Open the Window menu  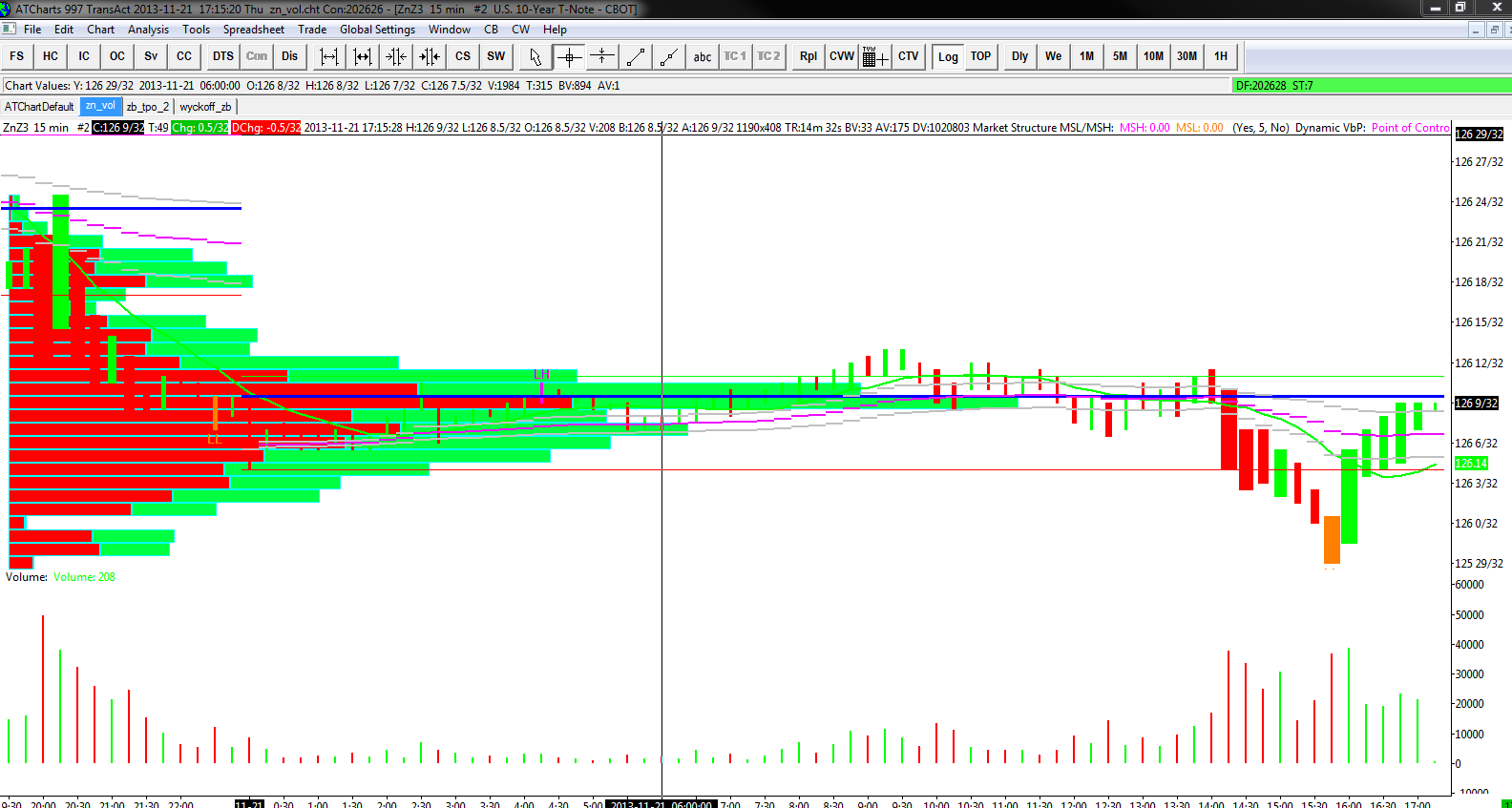tap(450, 30)
